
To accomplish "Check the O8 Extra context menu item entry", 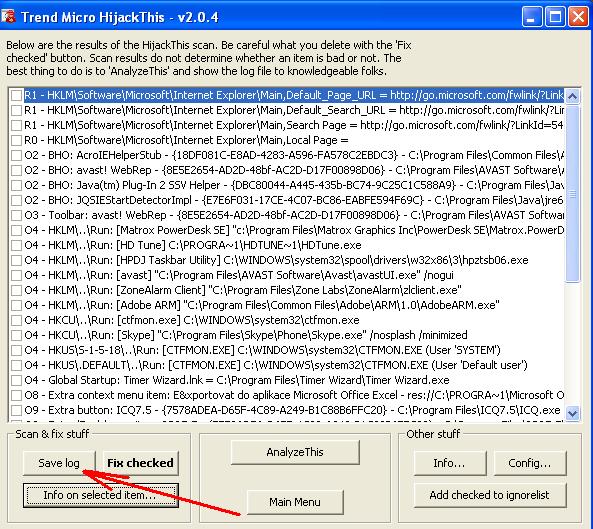I will point(16,395).
